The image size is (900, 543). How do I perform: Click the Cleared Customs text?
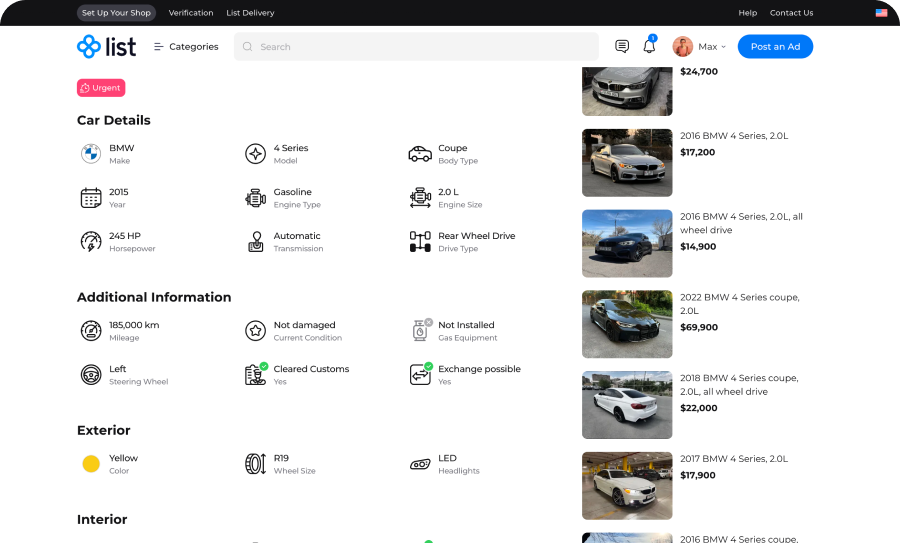(x=311, y=369)
